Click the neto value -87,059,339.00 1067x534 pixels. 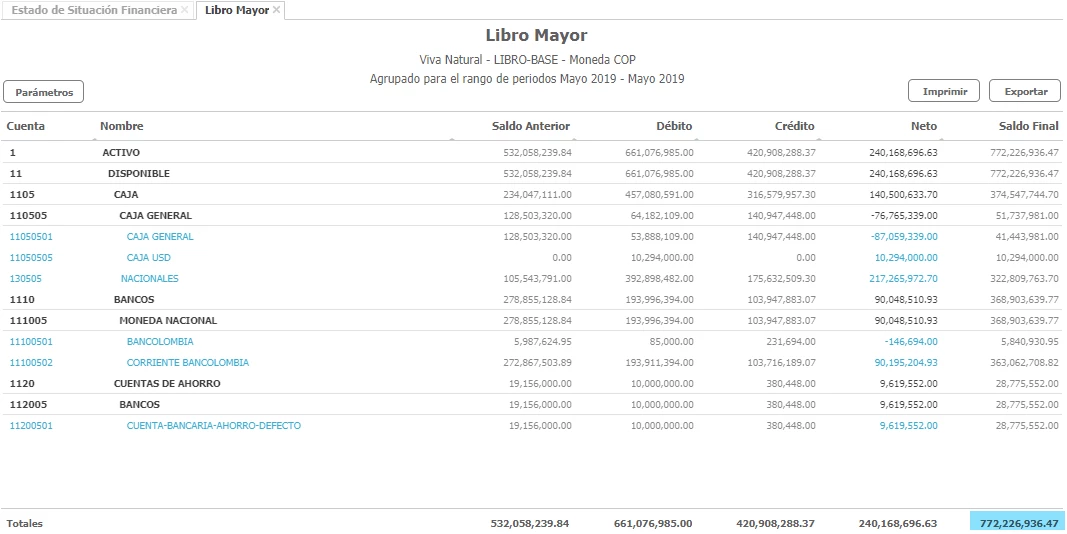pyautogui.click(x=903, y=237)
